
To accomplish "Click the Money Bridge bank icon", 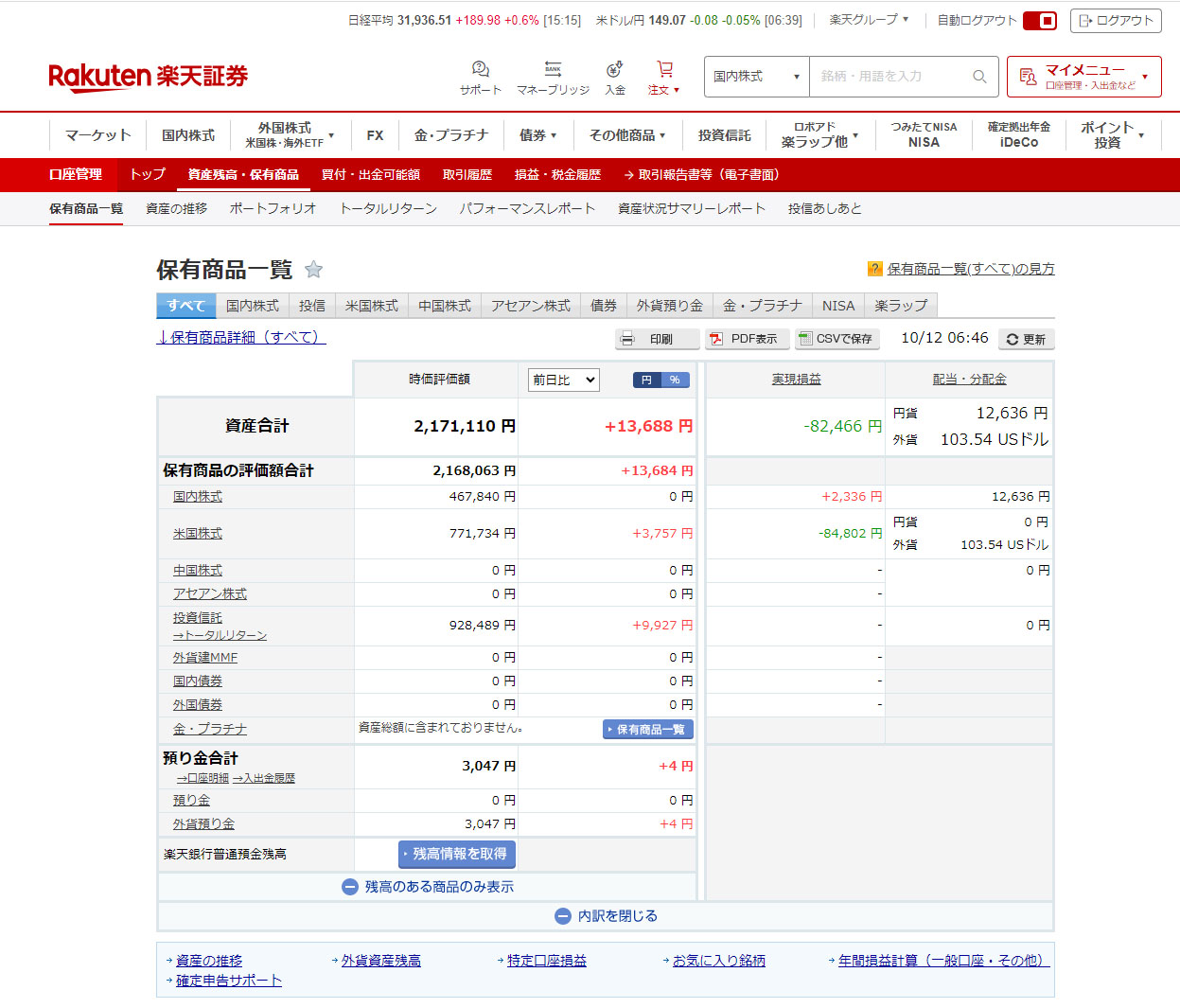I will pyautogui.click(x=553, y=70).
